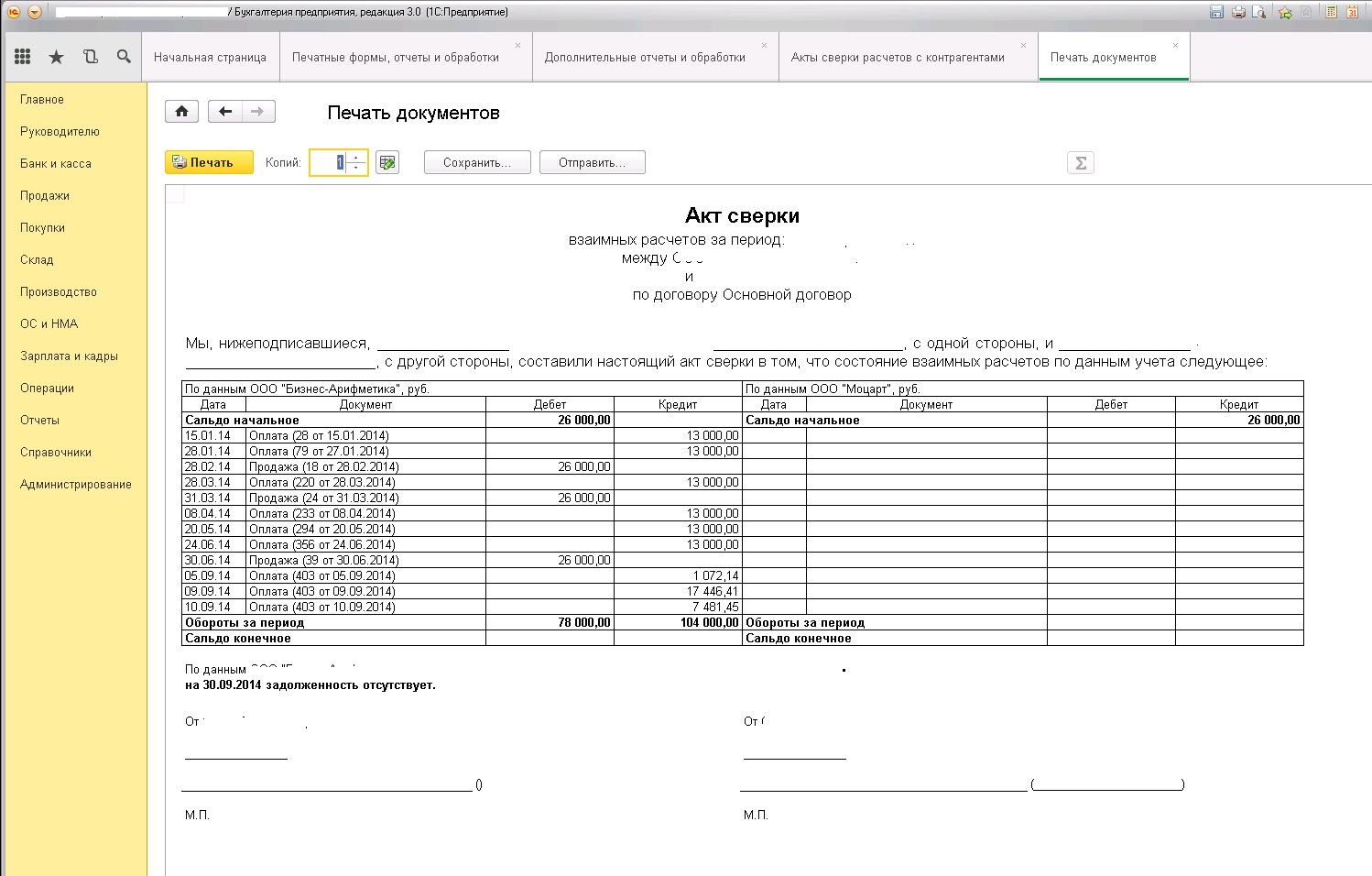Close the Печать документов tab
The image size is (1372, 876).
coord(1175,45)
